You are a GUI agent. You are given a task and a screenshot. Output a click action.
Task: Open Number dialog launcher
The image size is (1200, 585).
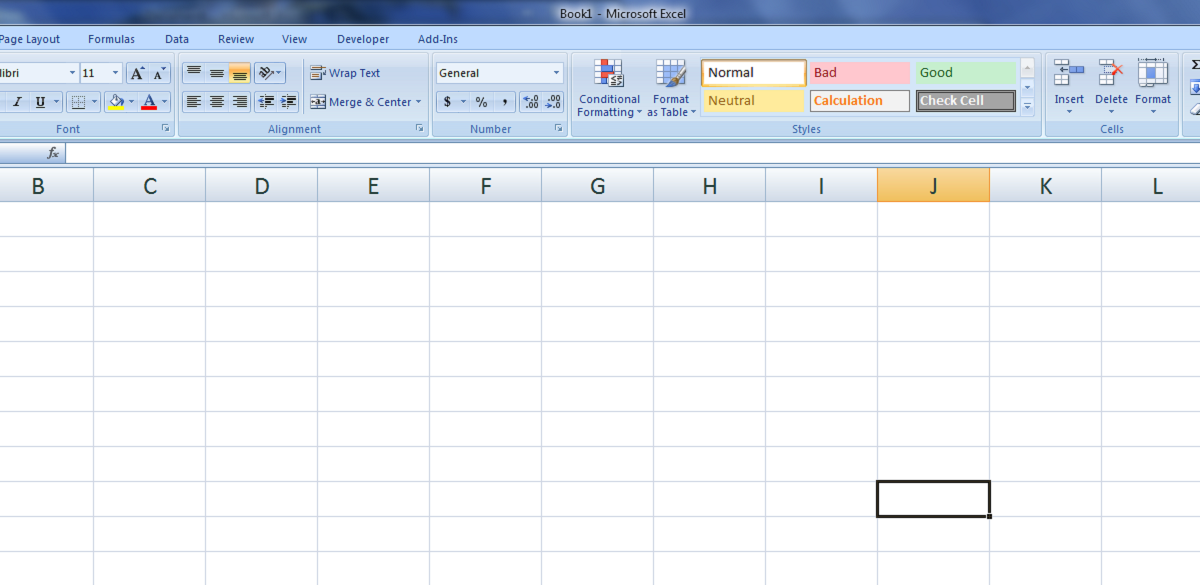coord(558,129)
